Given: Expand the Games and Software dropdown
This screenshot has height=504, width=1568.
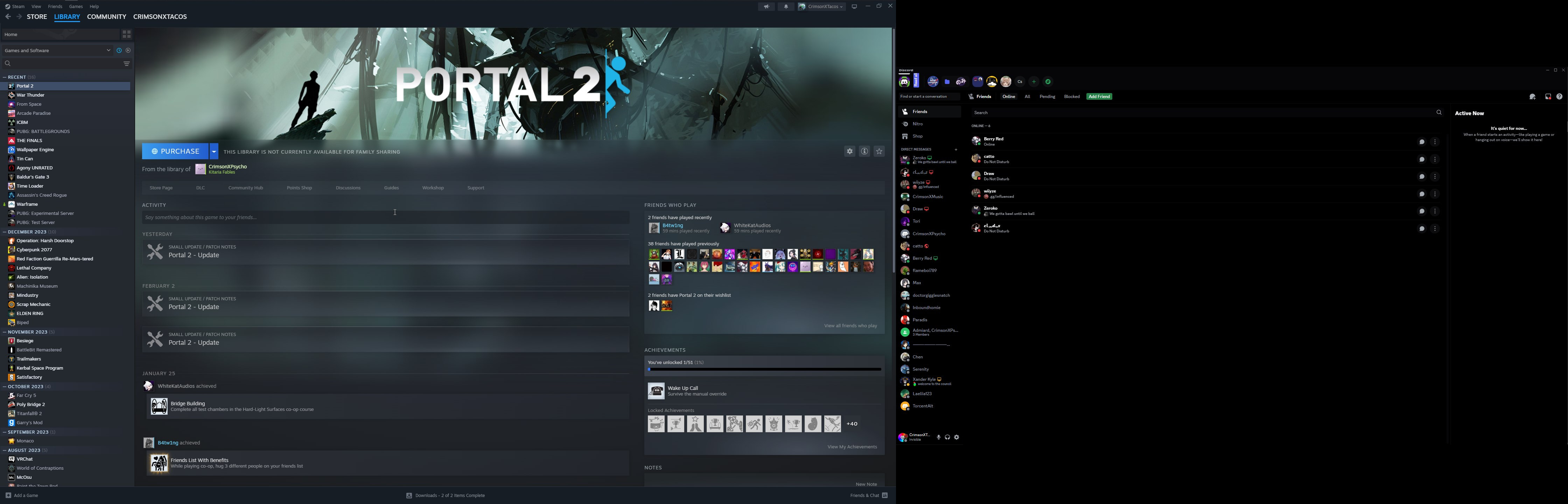Looking at the screenshot, I should 108,50.
